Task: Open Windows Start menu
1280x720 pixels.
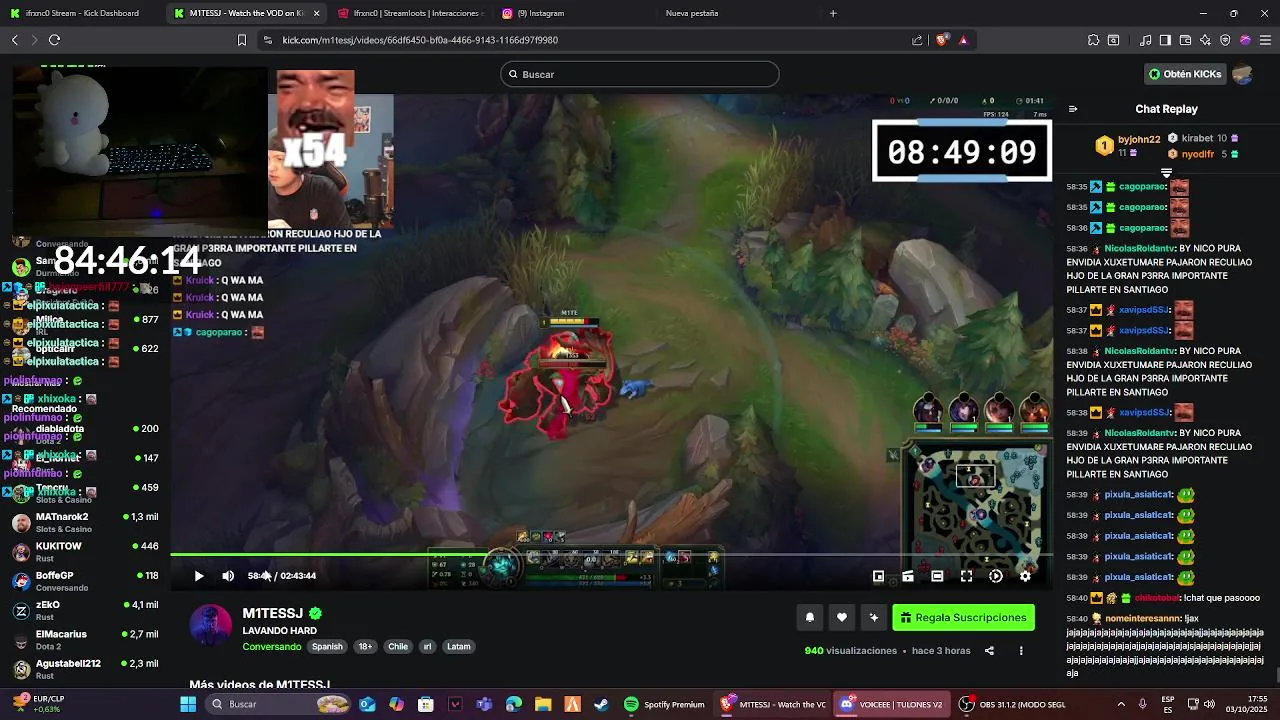Action: point(188,704)
